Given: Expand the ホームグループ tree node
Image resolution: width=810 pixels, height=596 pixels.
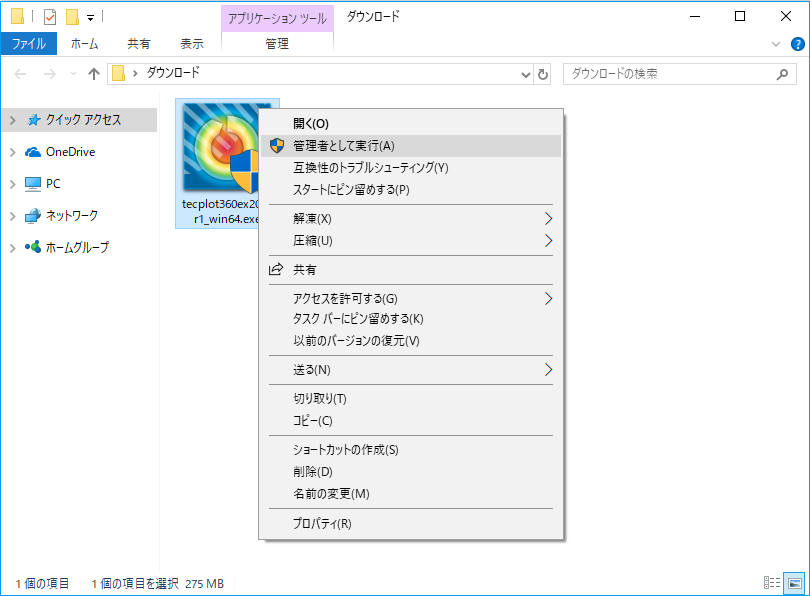Looking at the screenshot, I should pyautogui.click(x=13, y=248).
